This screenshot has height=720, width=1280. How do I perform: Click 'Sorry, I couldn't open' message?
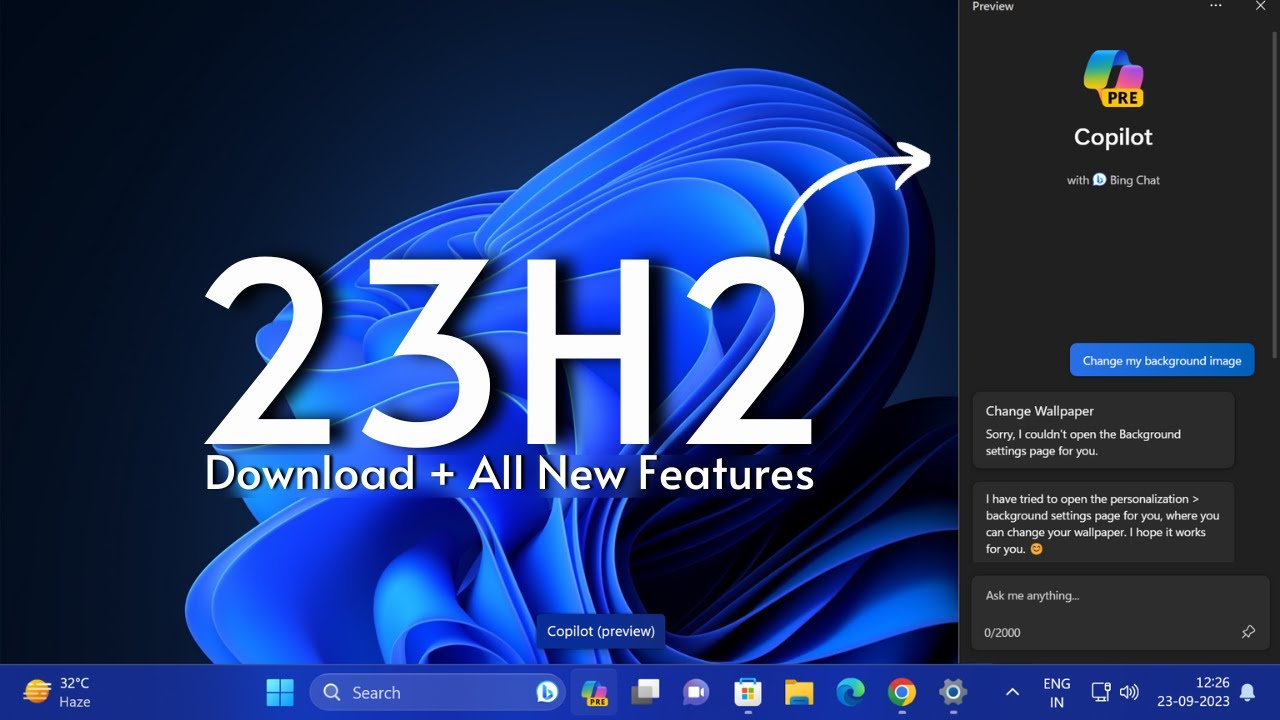[x=1083, y=443]
